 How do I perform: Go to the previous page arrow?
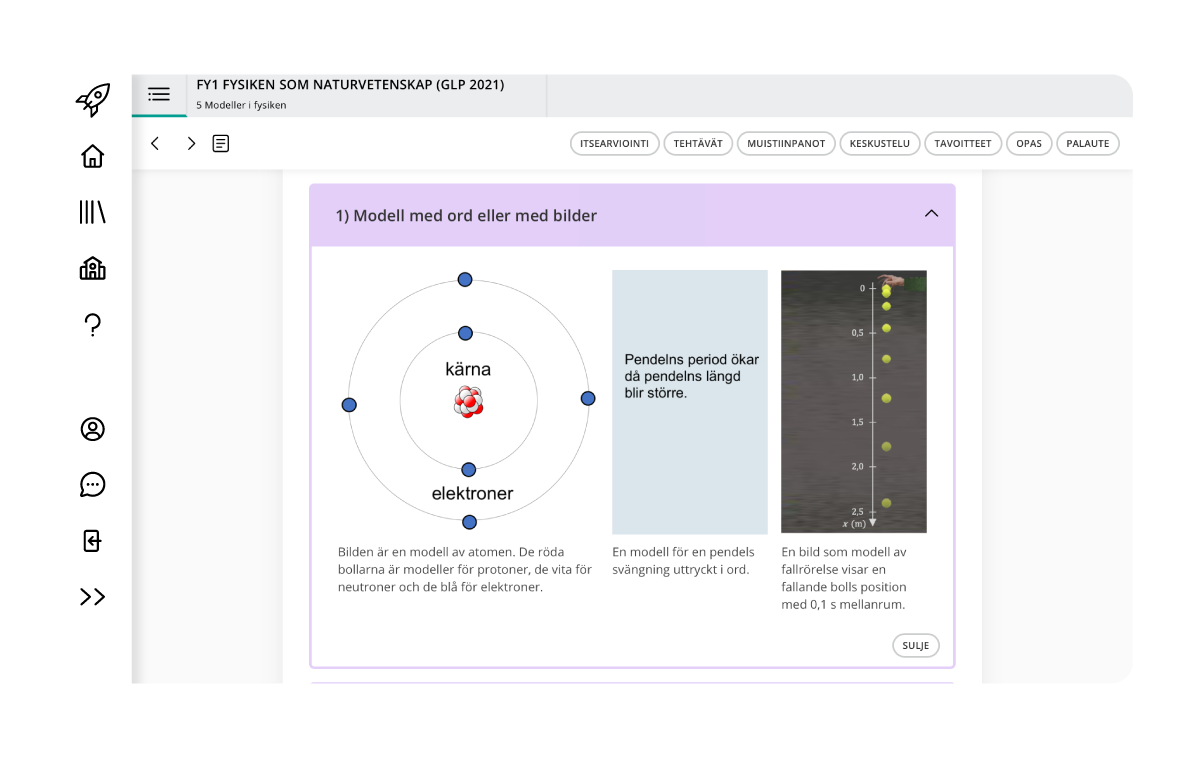click(155, 144)
